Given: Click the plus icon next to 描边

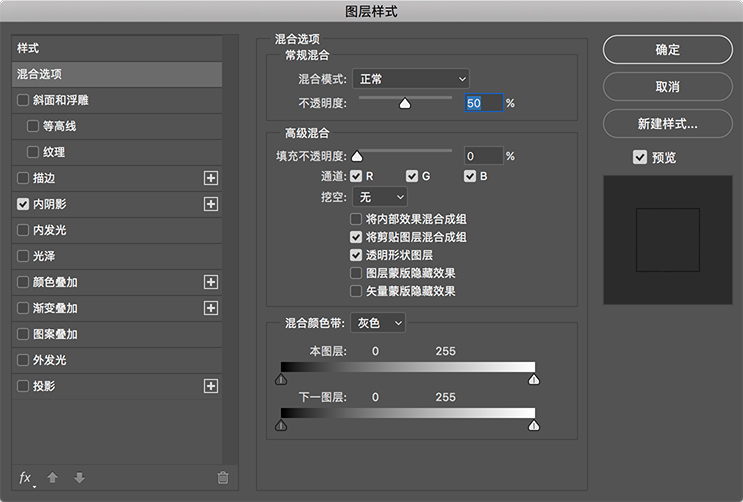Looking at the screenshot, I should (211, 178).
